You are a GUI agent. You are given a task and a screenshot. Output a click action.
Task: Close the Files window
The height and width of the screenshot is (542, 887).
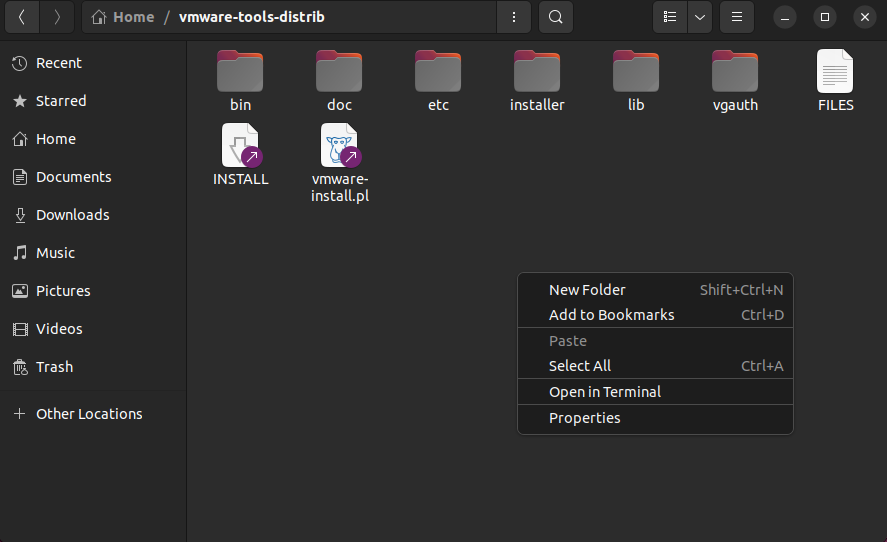coord(864,17)
